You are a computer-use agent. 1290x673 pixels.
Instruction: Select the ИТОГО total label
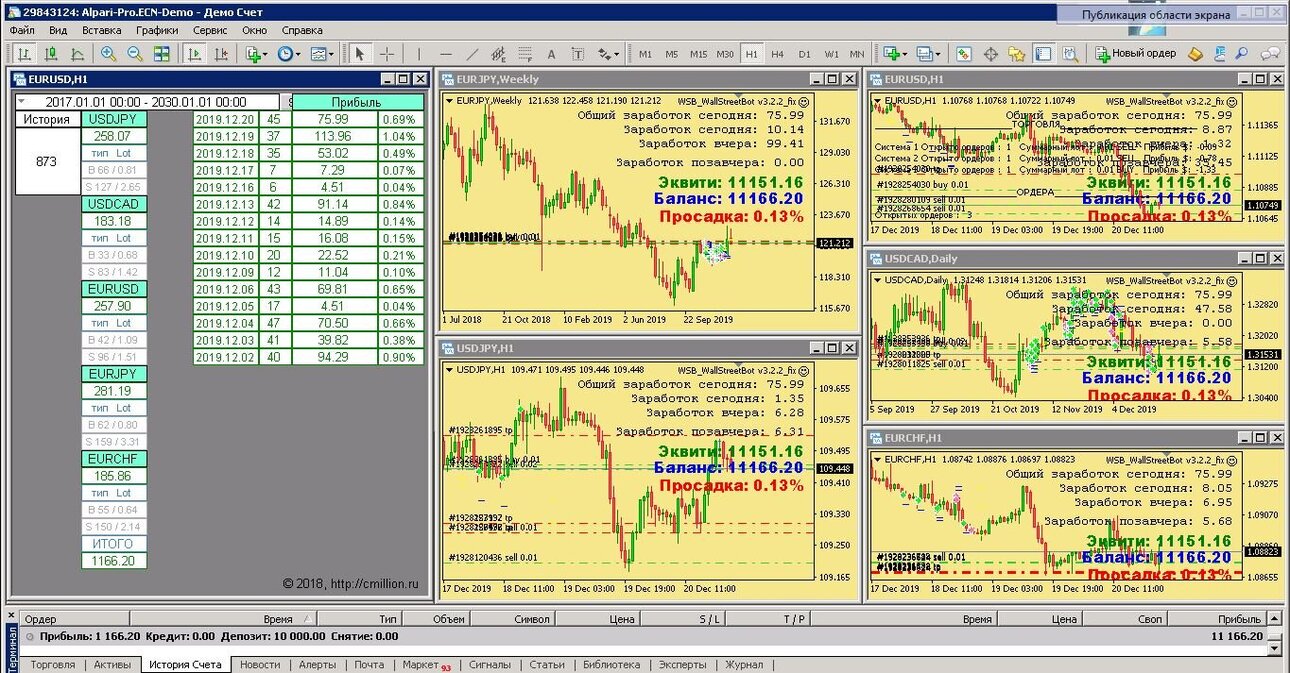pos(113,544)
